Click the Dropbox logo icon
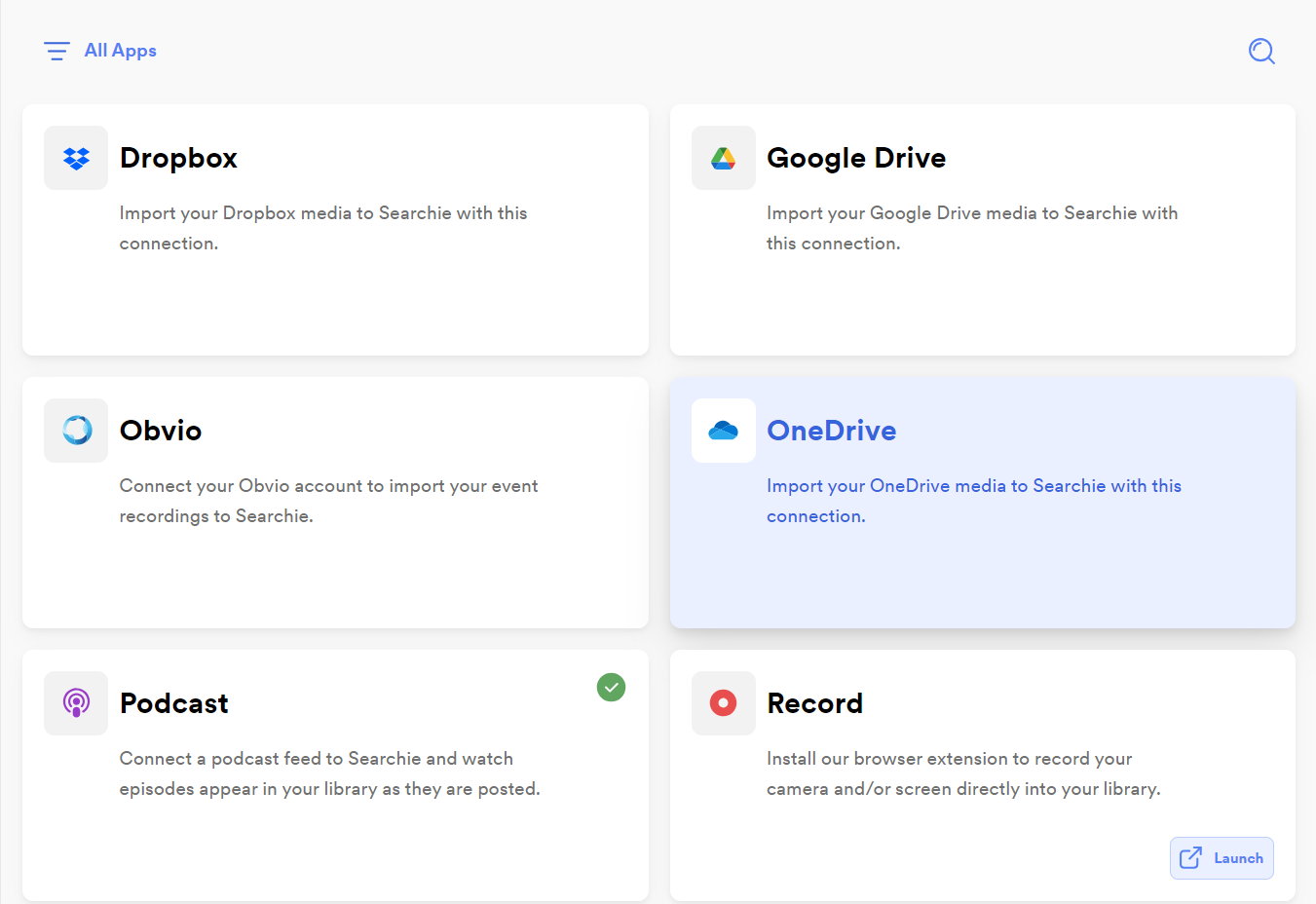 (x=76, y=158)
